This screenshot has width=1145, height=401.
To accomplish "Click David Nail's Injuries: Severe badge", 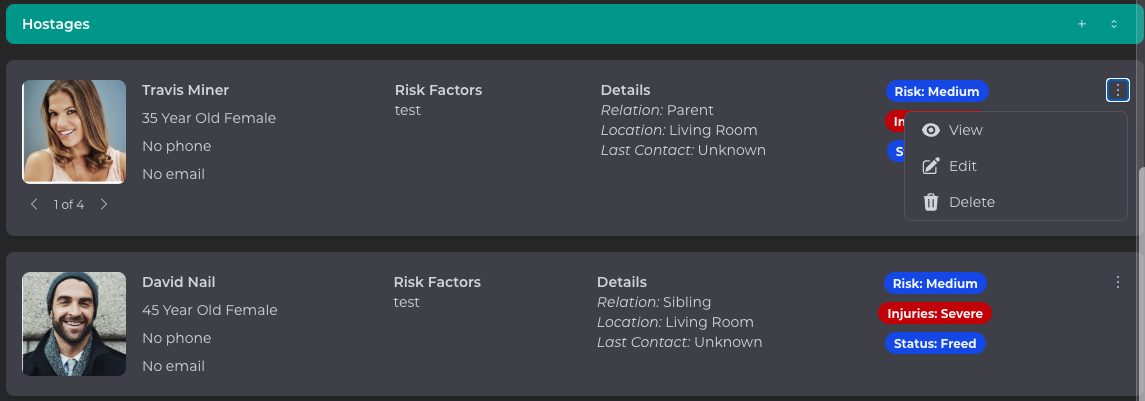I will click(x=934, y=313).
